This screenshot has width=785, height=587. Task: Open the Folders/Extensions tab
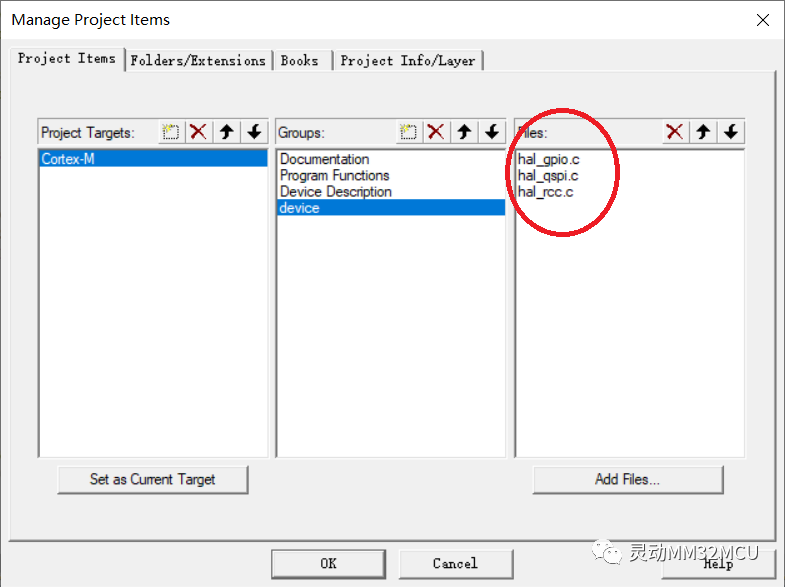(198, 61)
